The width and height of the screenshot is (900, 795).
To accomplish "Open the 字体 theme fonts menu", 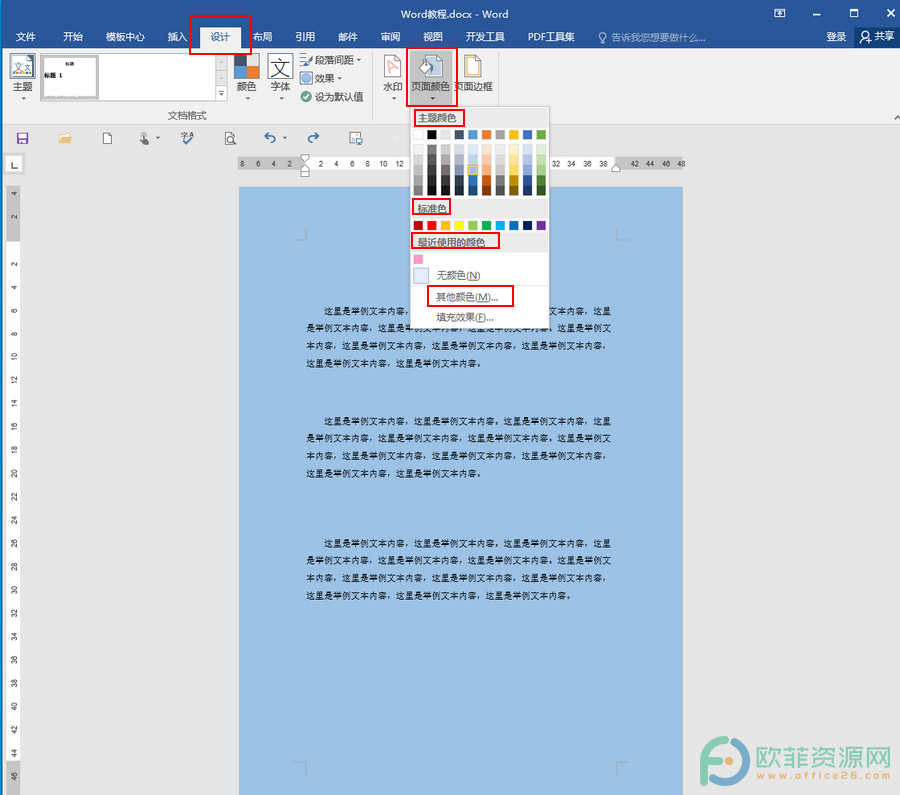I will coord(280,77).
